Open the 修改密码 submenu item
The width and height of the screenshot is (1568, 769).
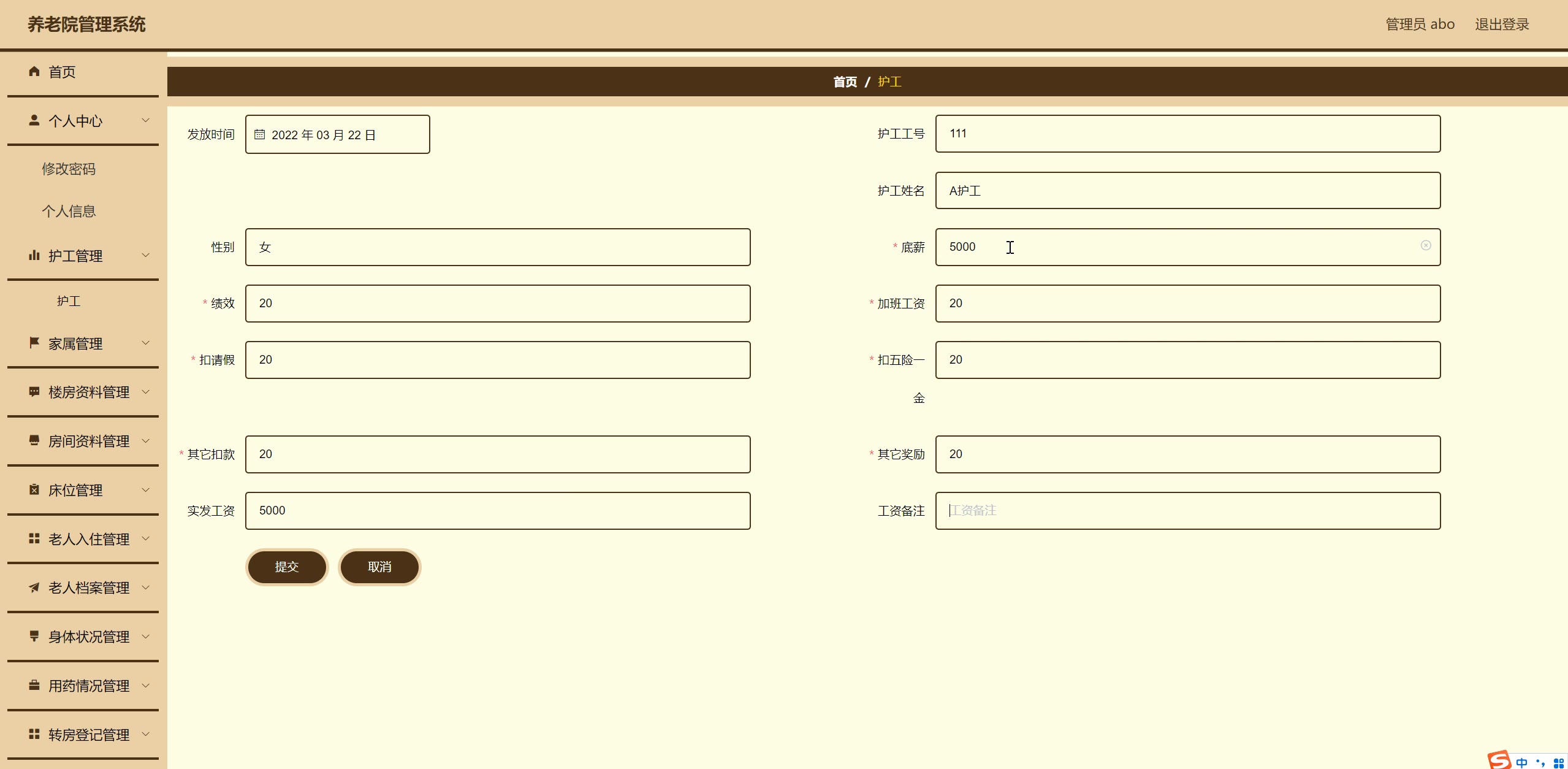point(69,169)
